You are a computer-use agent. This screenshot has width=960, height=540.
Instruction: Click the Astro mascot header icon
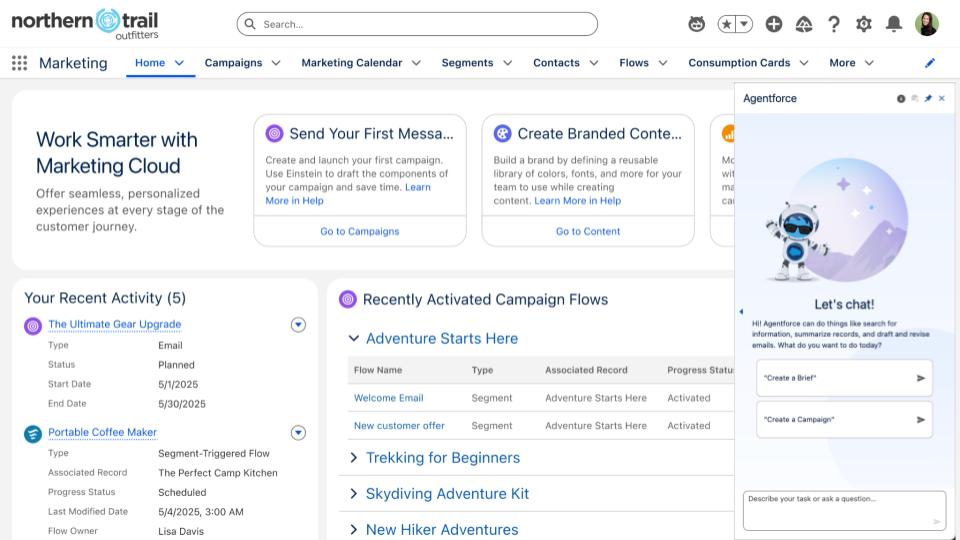click(696, 24)
